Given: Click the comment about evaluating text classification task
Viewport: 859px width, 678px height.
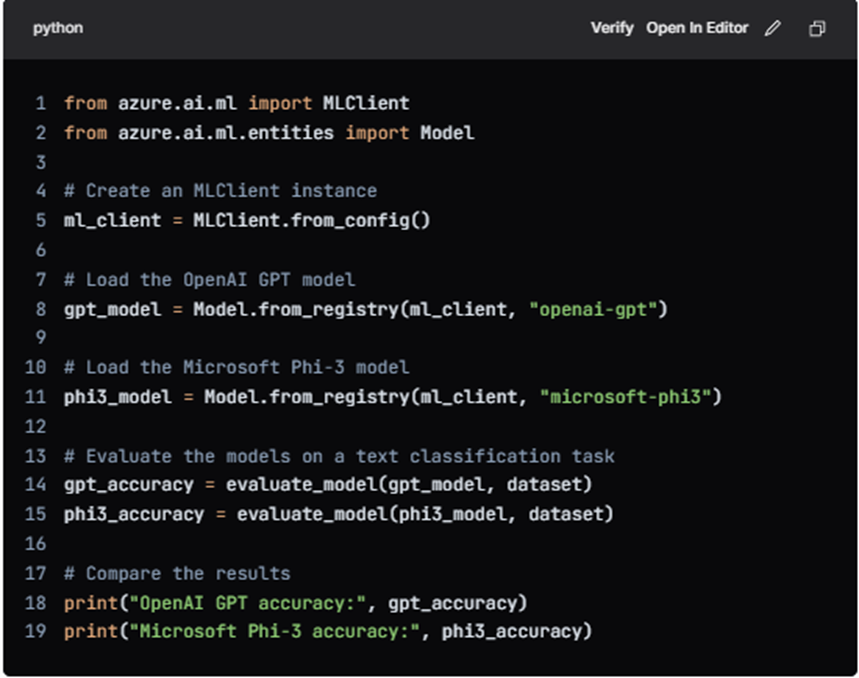Looking at the screenshot, I should [x=339, y=456].
